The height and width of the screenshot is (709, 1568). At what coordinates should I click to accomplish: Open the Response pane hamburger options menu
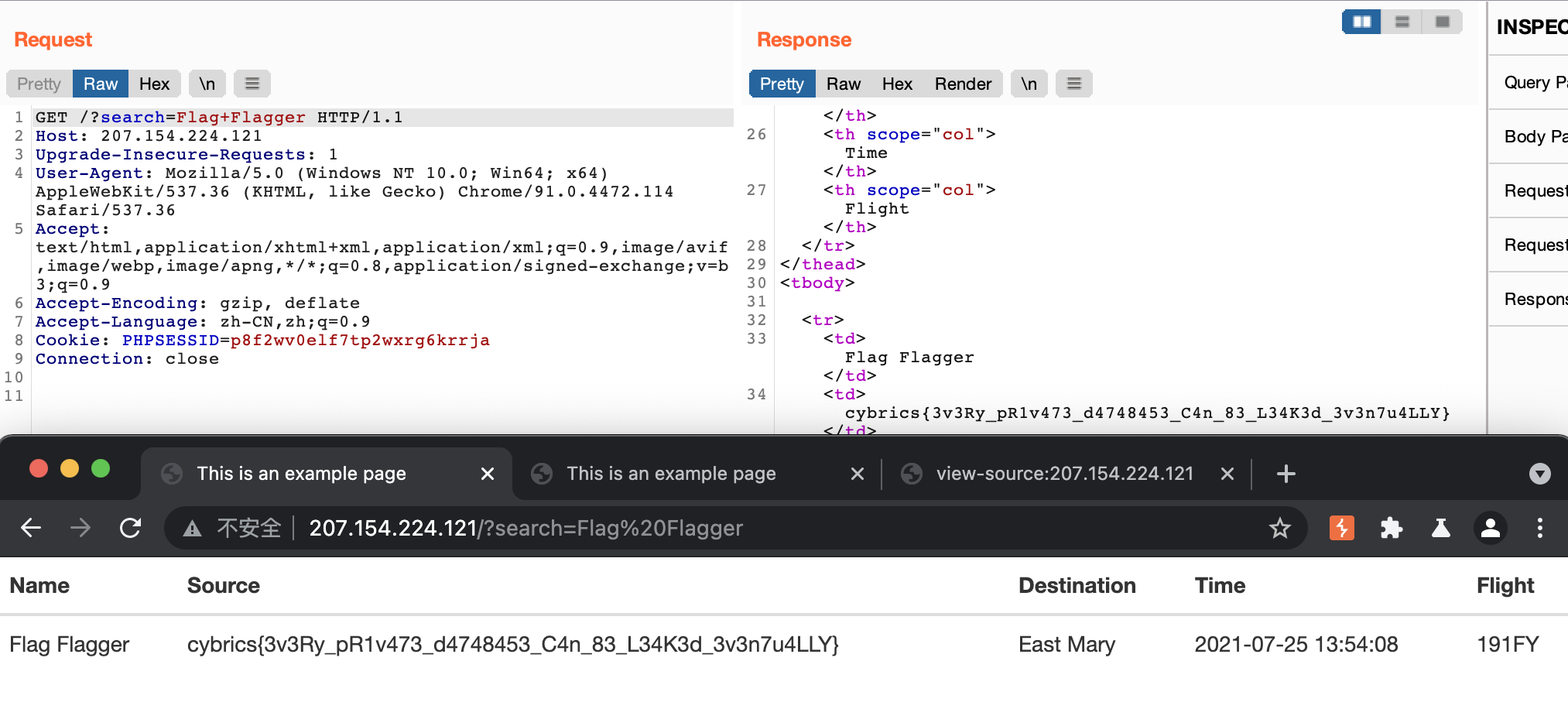tap(1073, 84)
